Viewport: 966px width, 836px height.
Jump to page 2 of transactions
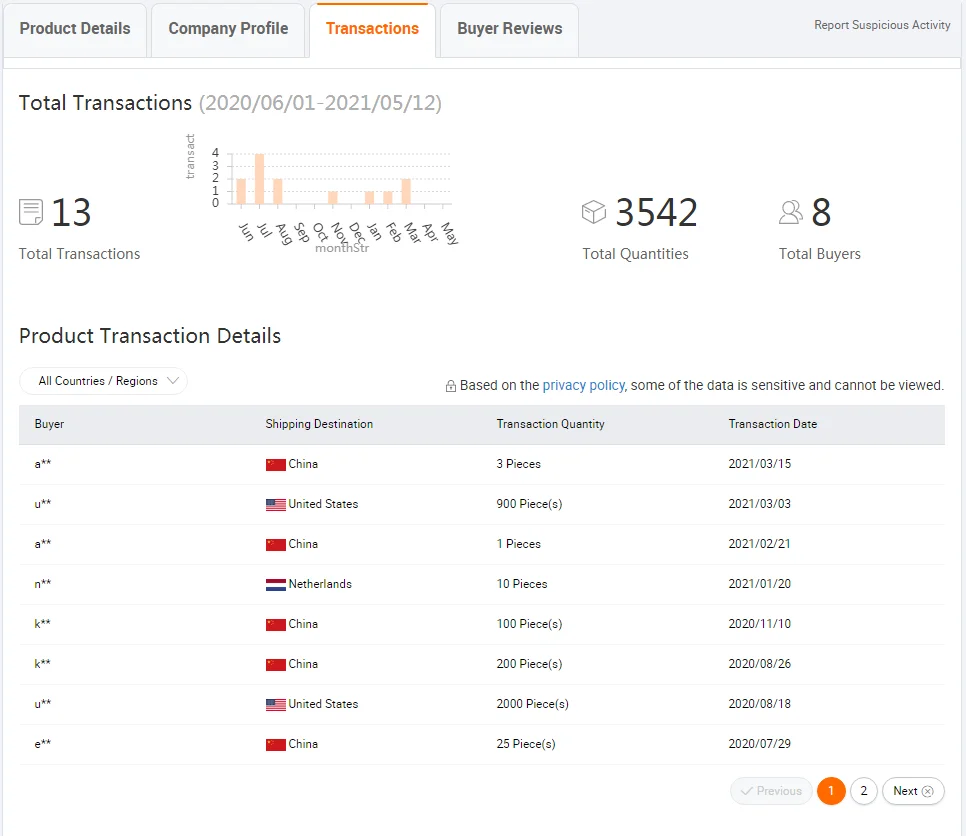pos(863,791)
